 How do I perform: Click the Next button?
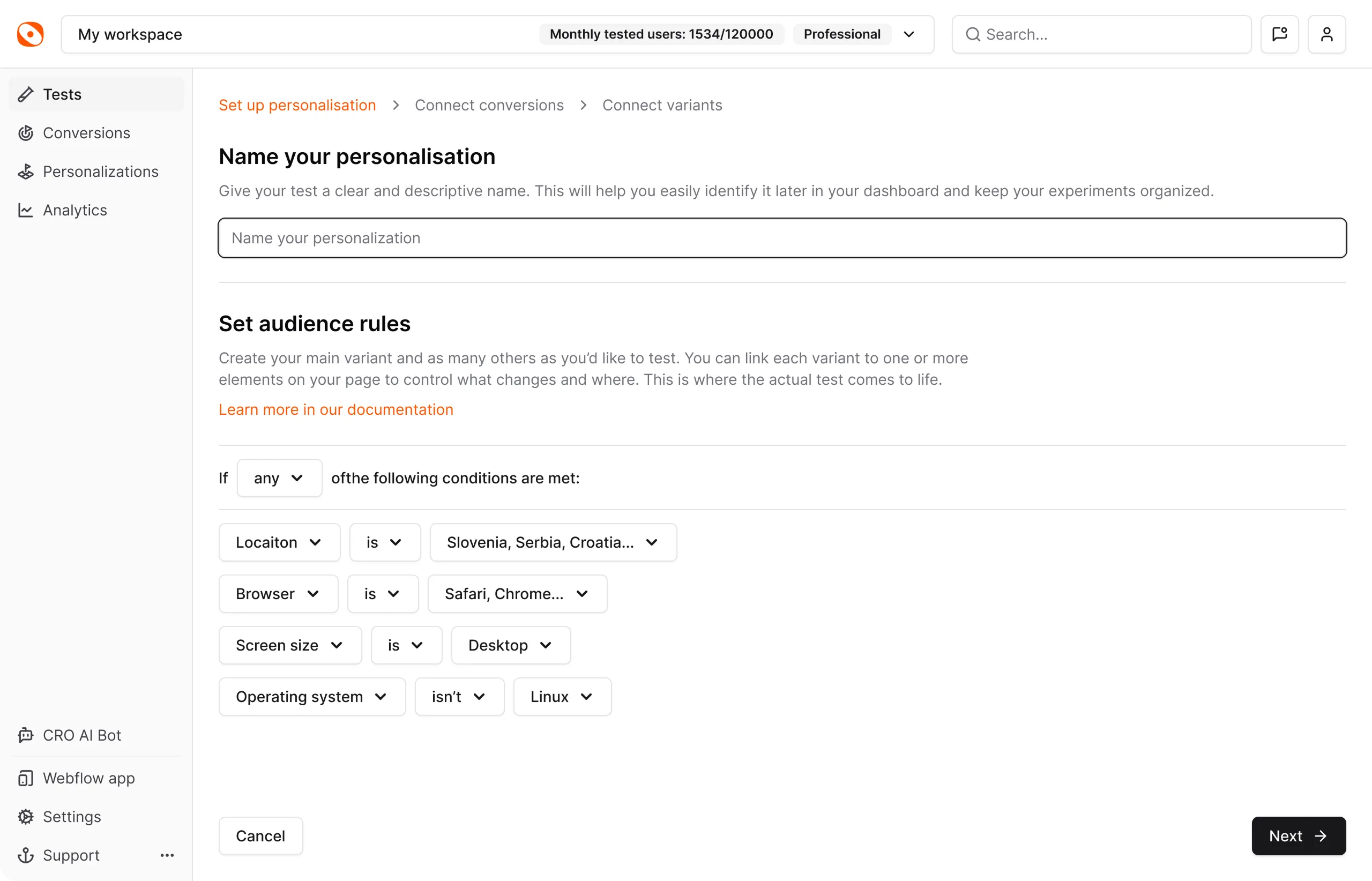pyautogui.click(x=1298, y=836)
